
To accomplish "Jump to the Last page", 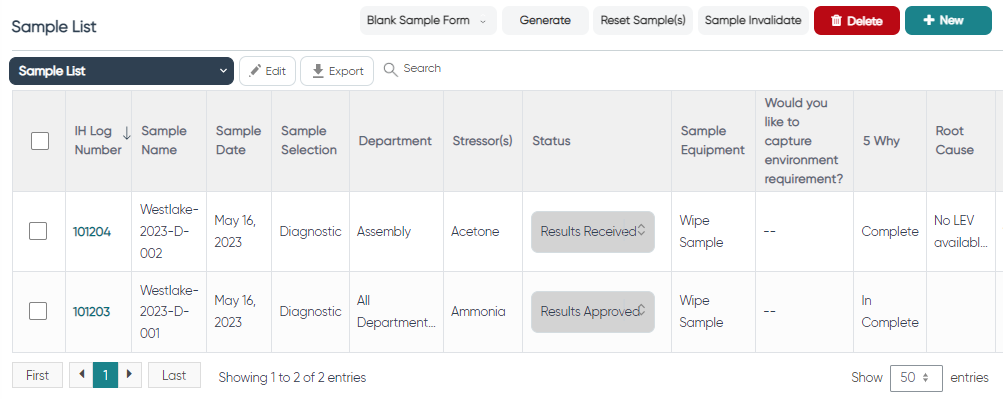I will pyautogui.click(x=174, y=375).
